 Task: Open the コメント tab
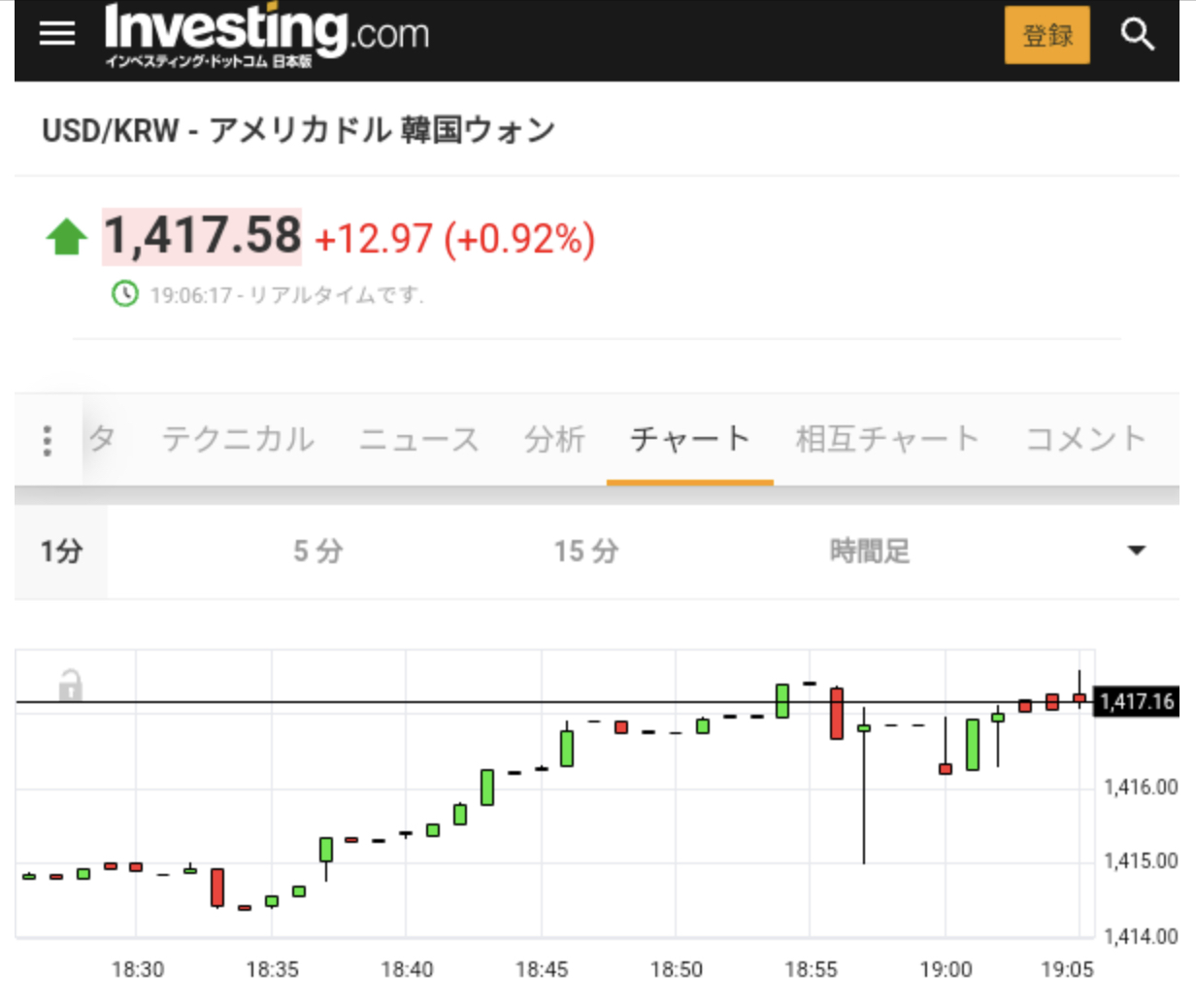1086,440
